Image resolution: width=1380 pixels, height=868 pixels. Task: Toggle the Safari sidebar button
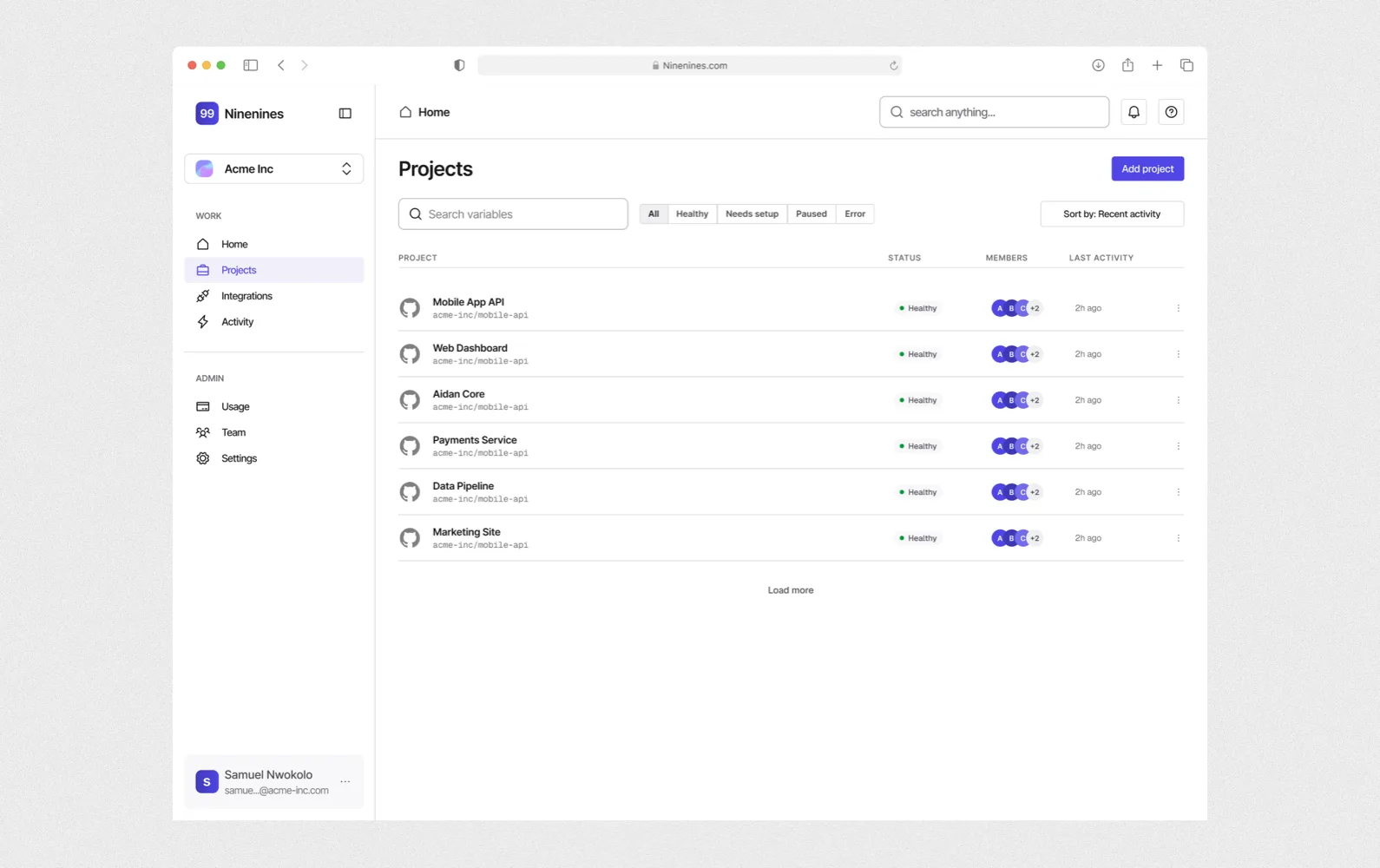point(251,65)
